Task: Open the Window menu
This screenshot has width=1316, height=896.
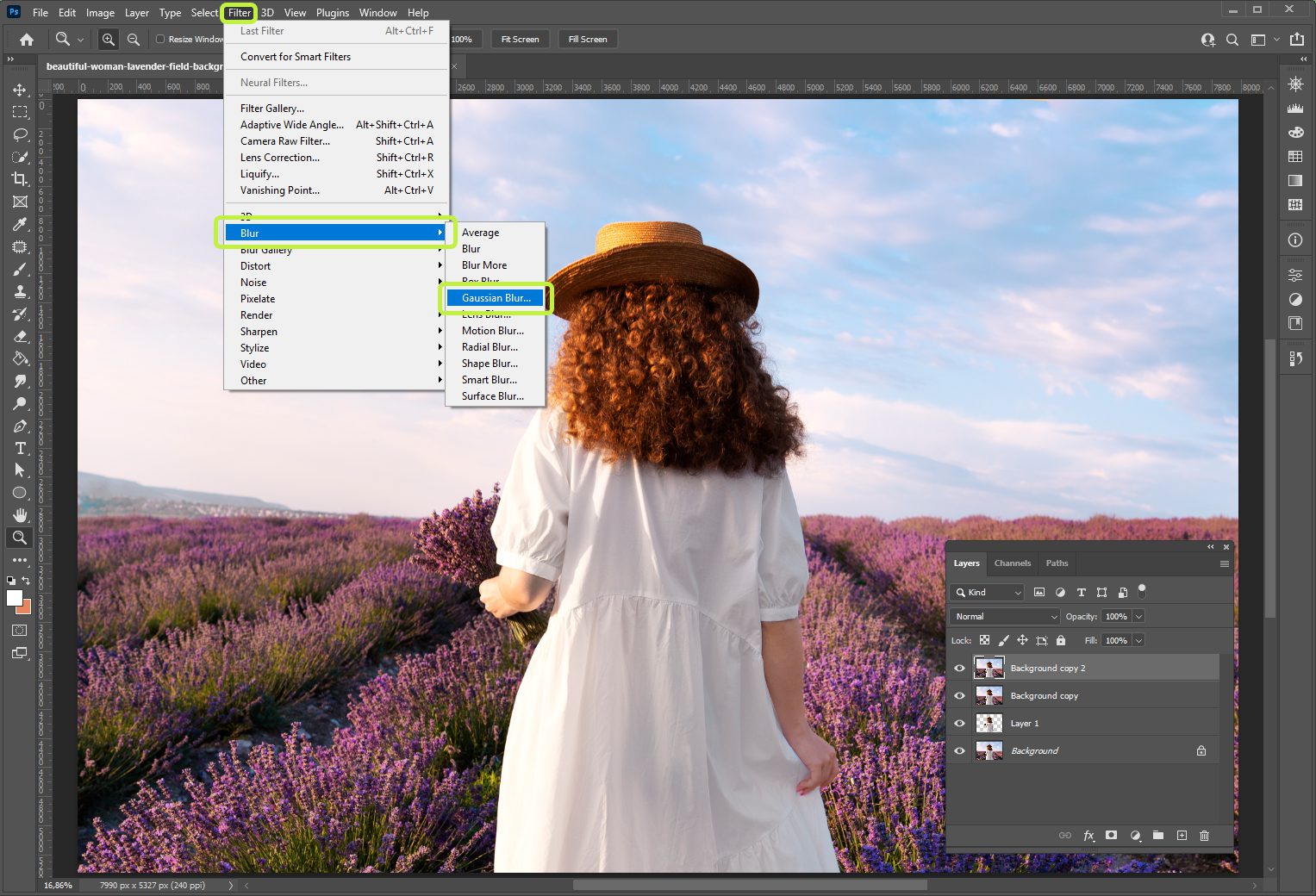Action: click(378, 13)
